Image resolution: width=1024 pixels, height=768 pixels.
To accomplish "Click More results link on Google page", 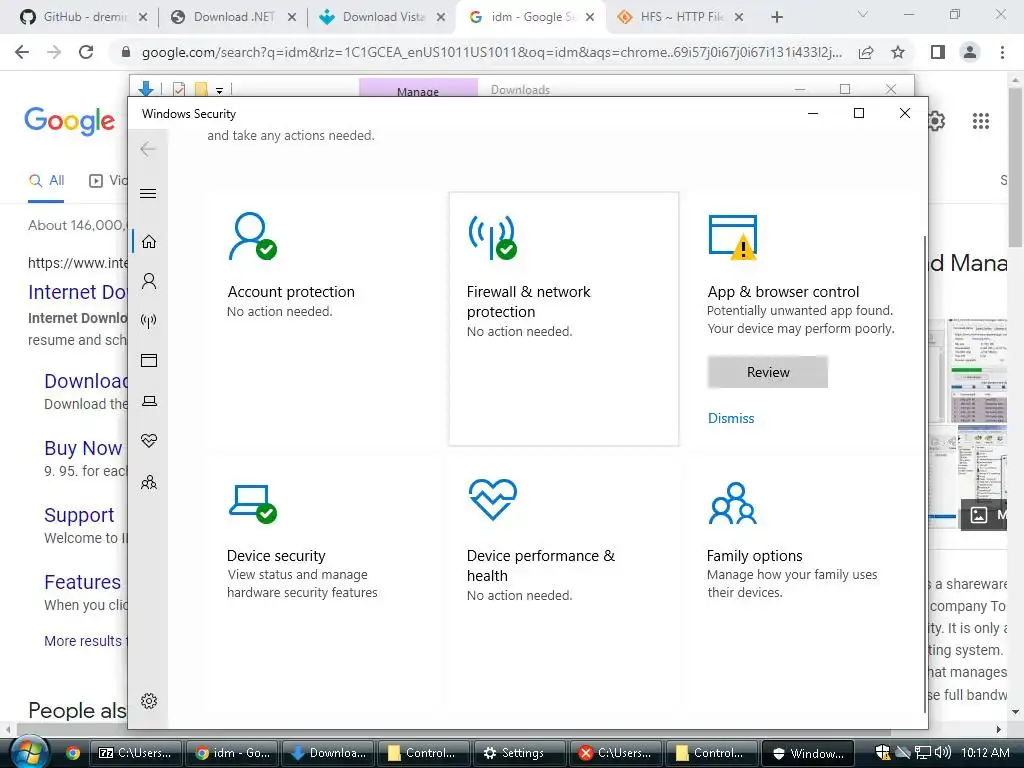I will point(83,641).
